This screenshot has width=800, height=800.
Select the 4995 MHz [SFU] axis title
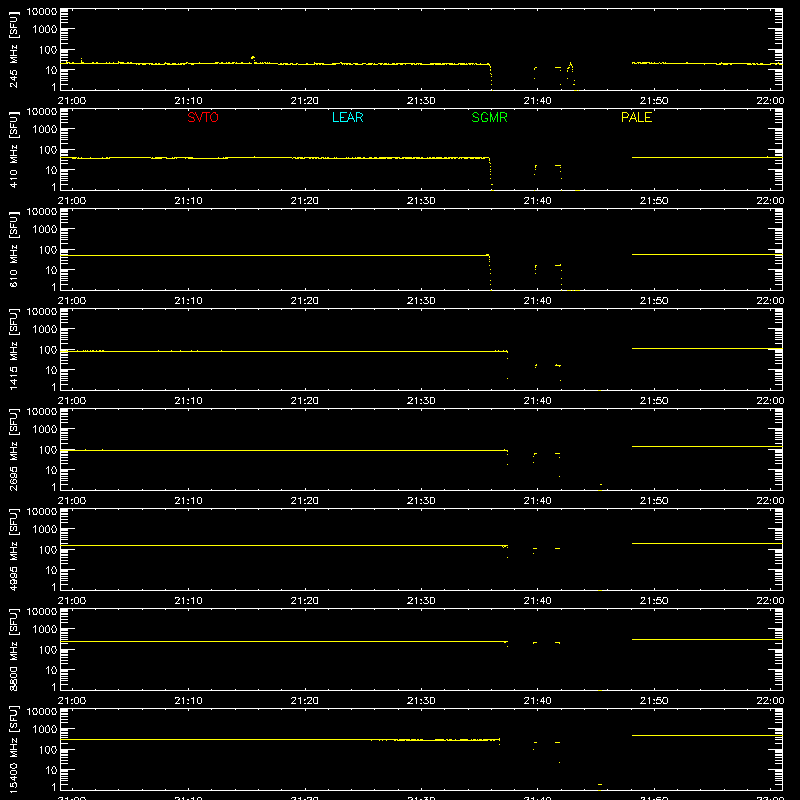pyautogui.click(x=14, y=550)
